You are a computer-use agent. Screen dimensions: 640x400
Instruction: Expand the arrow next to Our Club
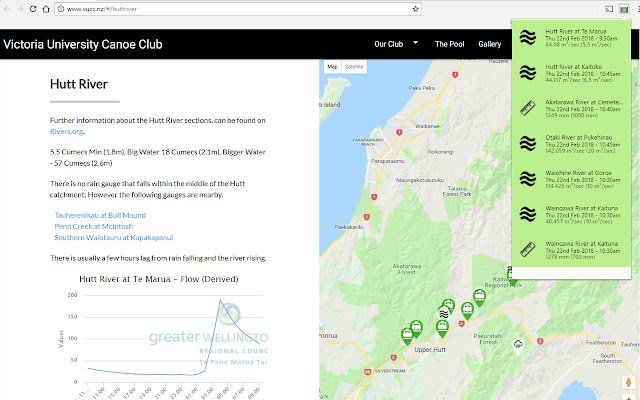(x=416, y=42)
